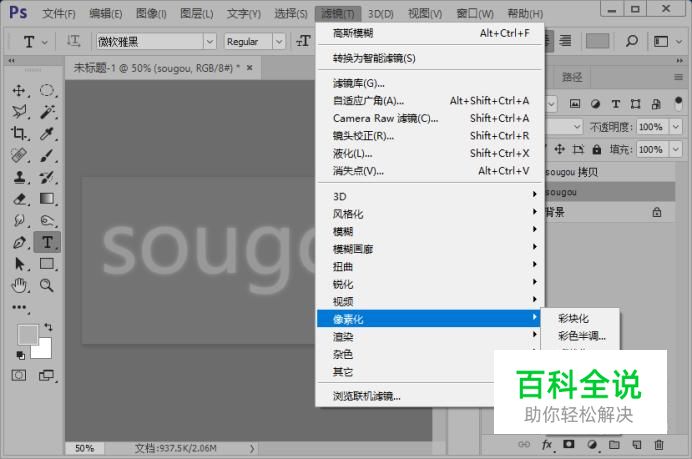Switch to the 路径 panel tab
Screen dimensions: 692x459
click(x=572, y=78)
